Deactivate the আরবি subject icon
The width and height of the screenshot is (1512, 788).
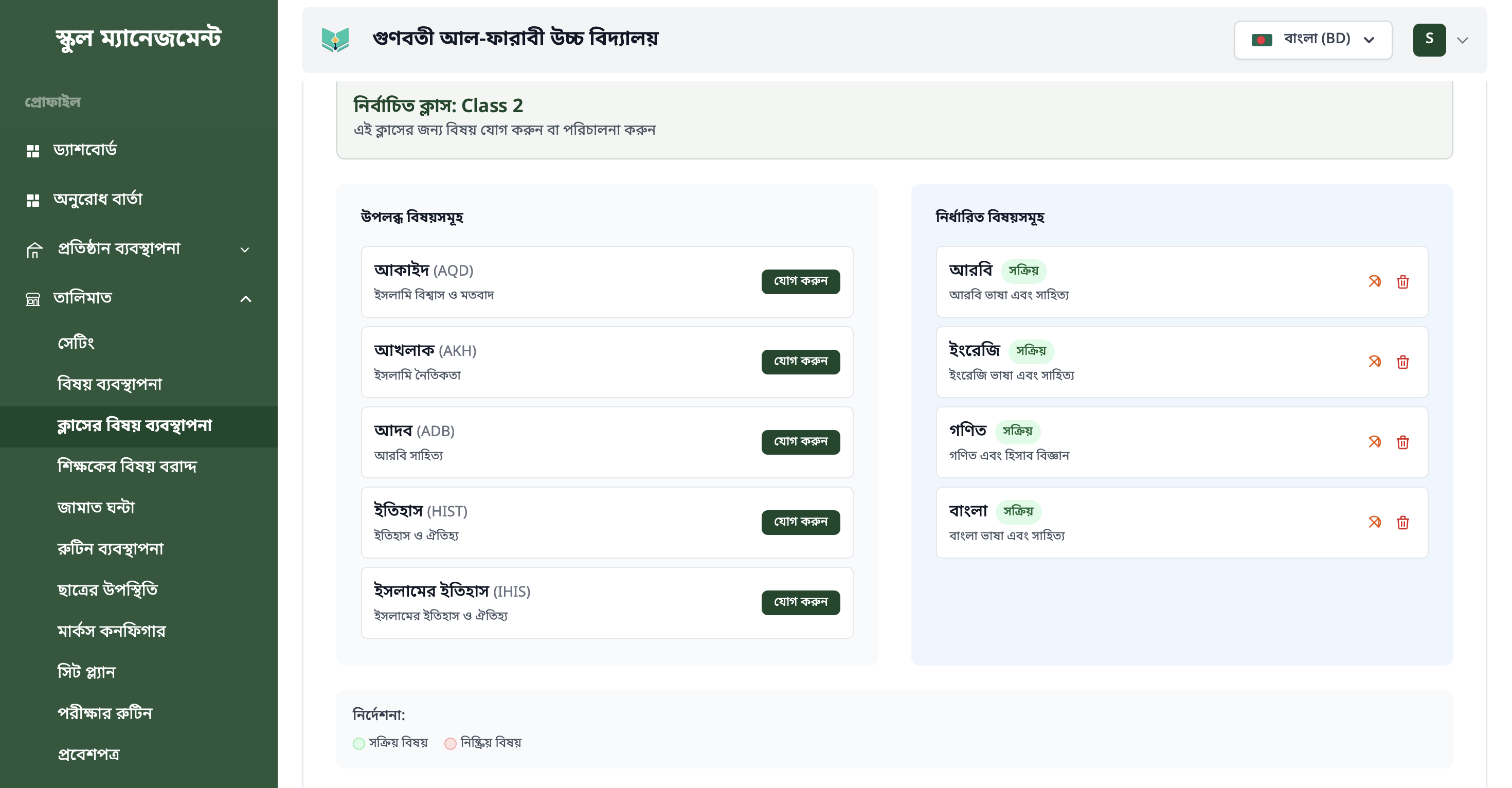point(1375,281)
